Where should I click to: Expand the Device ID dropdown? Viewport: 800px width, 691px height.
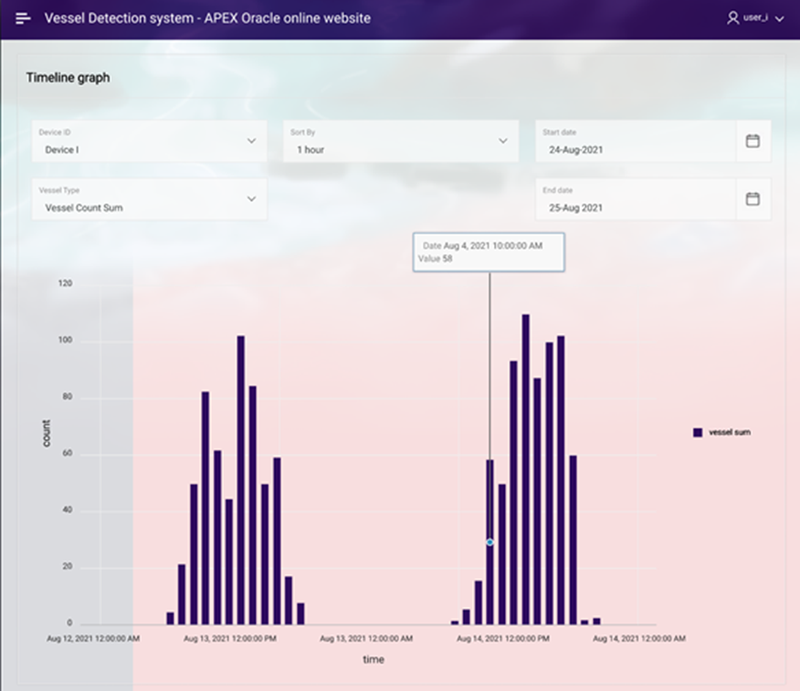coord(251,141)
